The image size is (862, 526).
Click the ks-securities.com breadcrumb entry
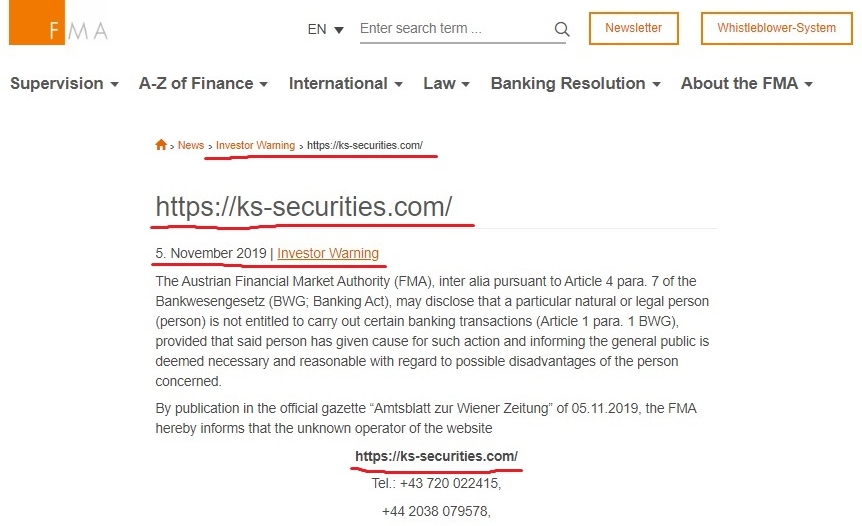(x=364, y=145)
